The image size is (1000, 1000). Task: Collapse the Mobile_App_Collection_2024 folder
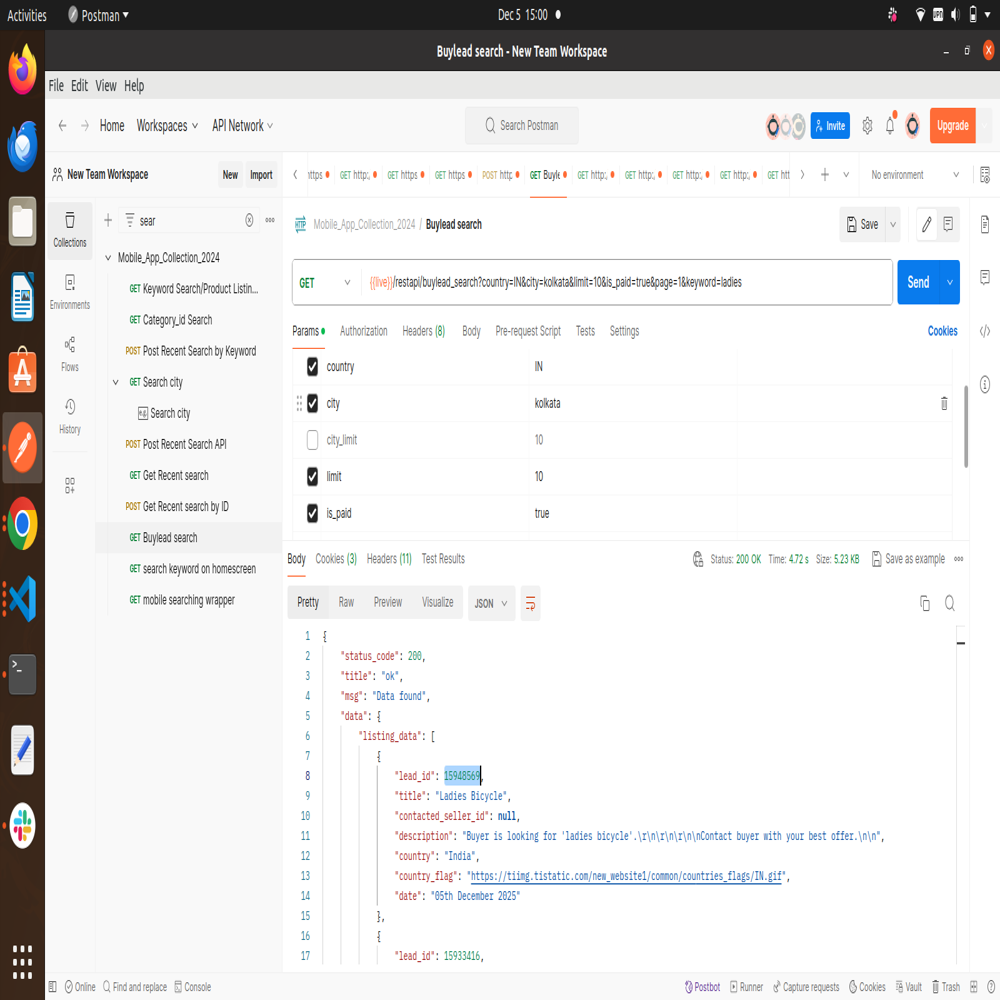[x=108, y=258]
